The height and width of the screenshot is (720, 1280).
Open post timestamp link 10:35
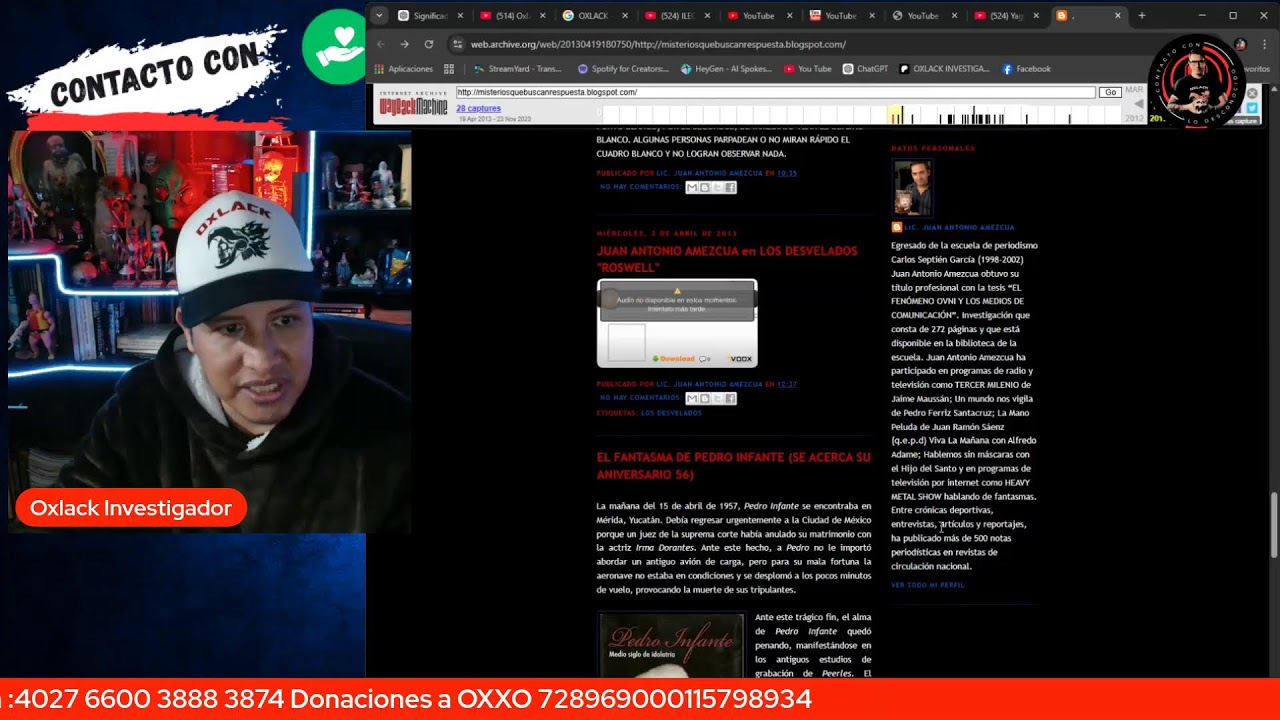pyautogui.click(x=787, y=173)
